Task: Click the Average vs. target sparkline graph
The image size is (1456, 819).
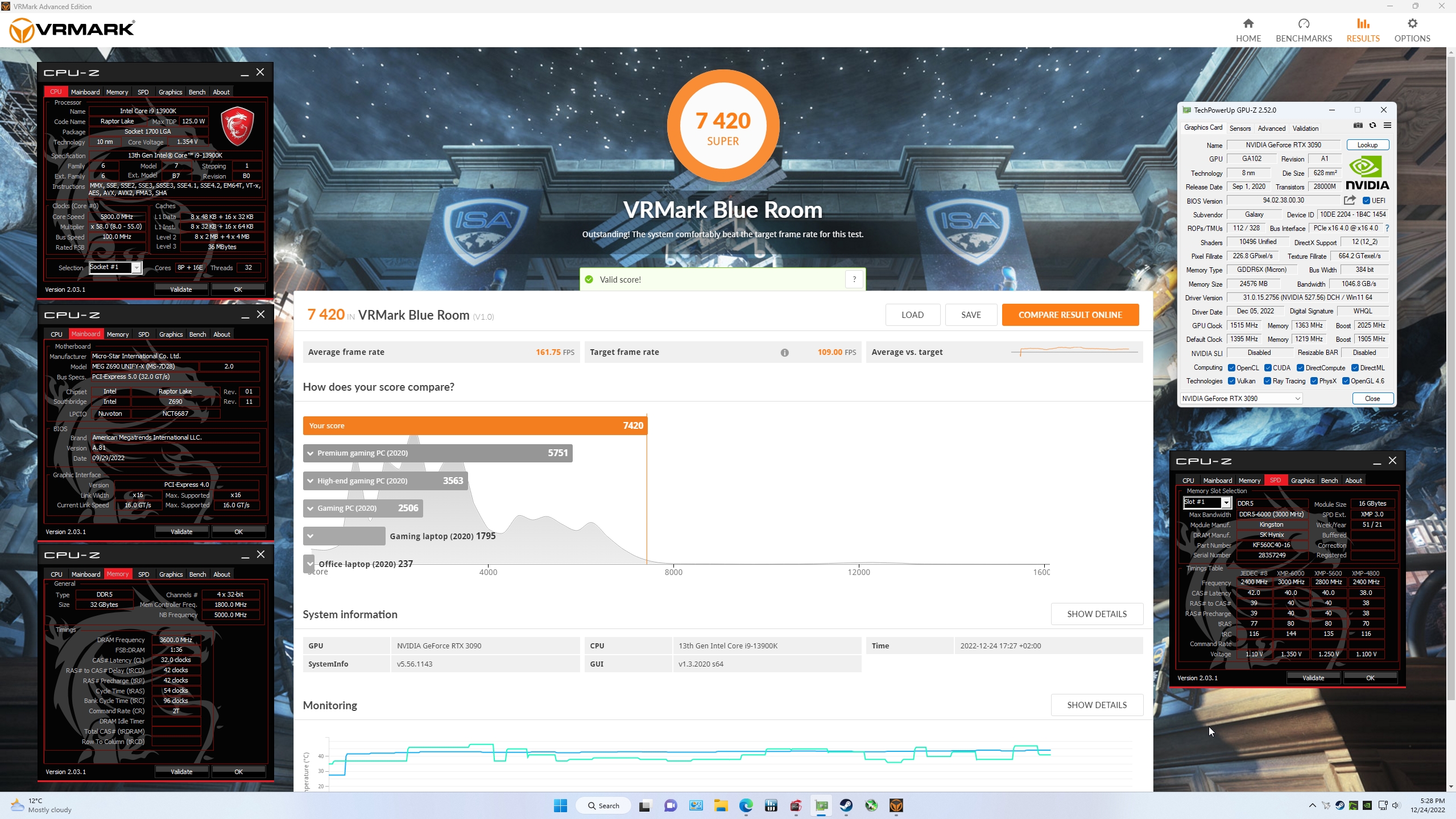Action: click(x=1073, y=351)
